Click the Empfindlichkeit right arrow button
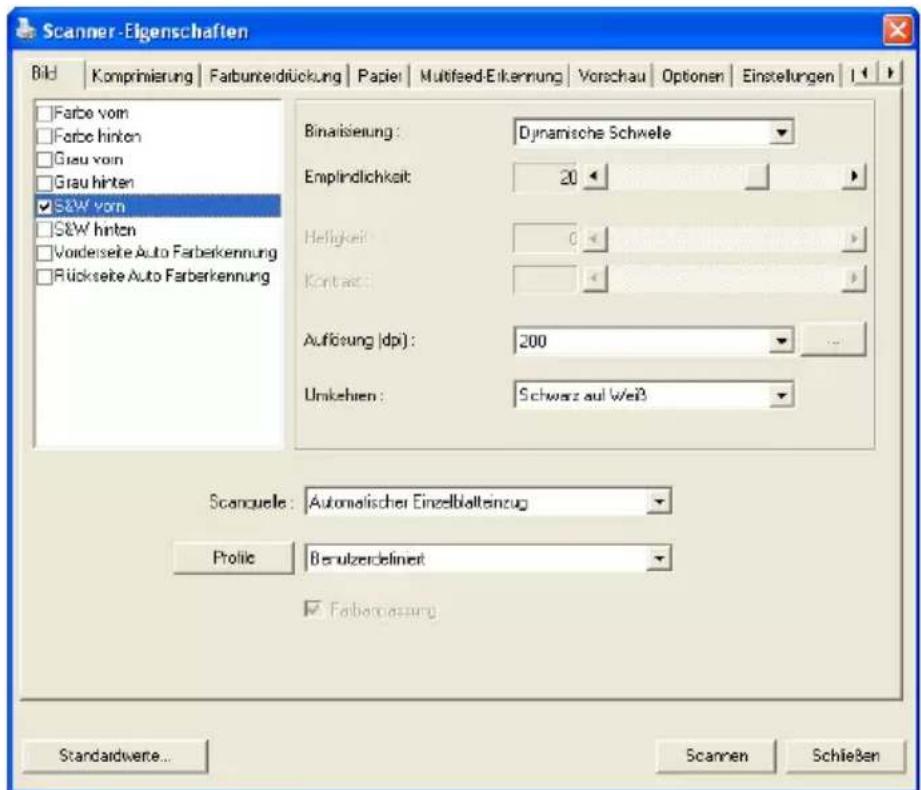 [x=854, y=176]
